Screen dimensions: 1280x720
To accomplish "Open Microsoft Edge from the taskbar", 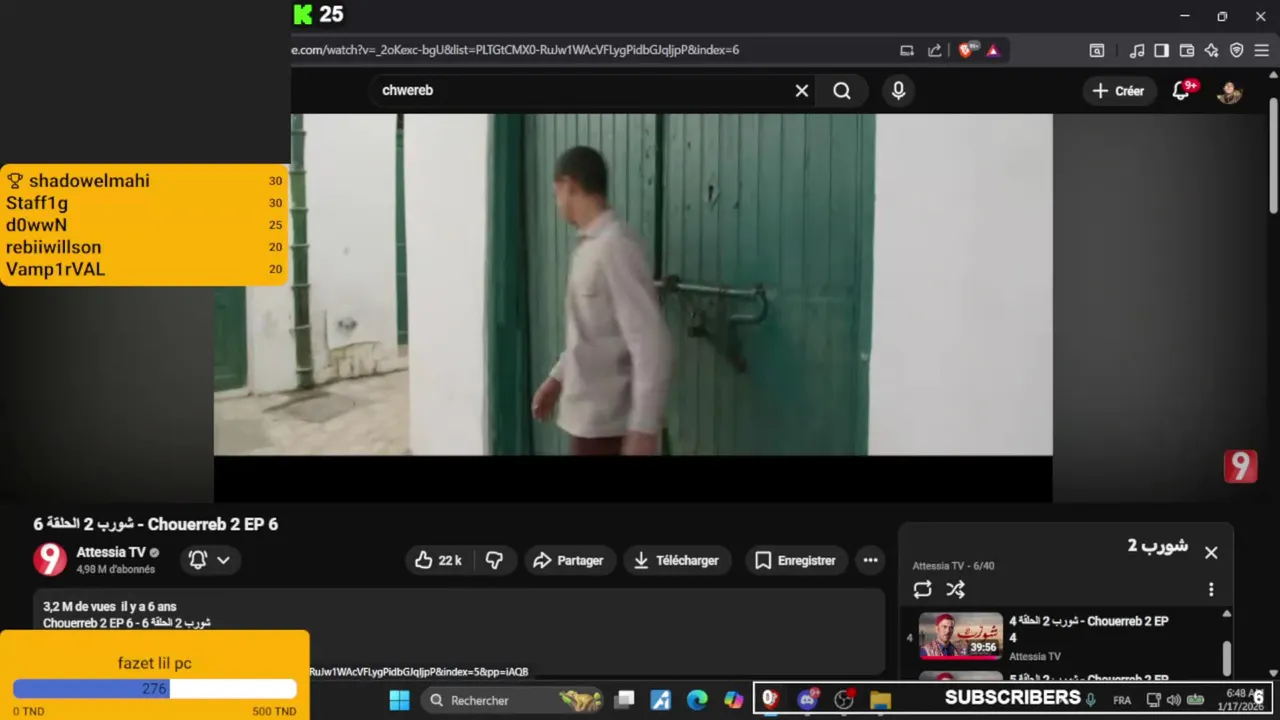I will pyautogui.click(x=697, y=700).
